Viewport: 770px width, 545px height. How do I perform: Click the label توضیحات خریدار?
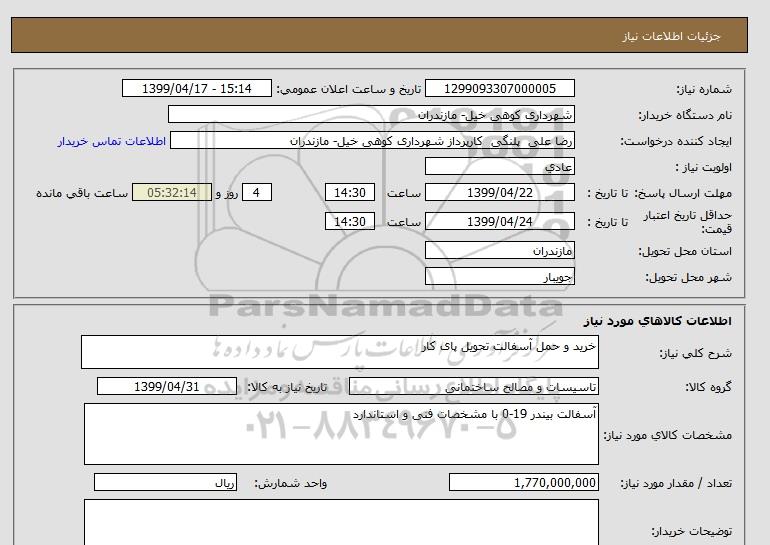pos(691,532)
